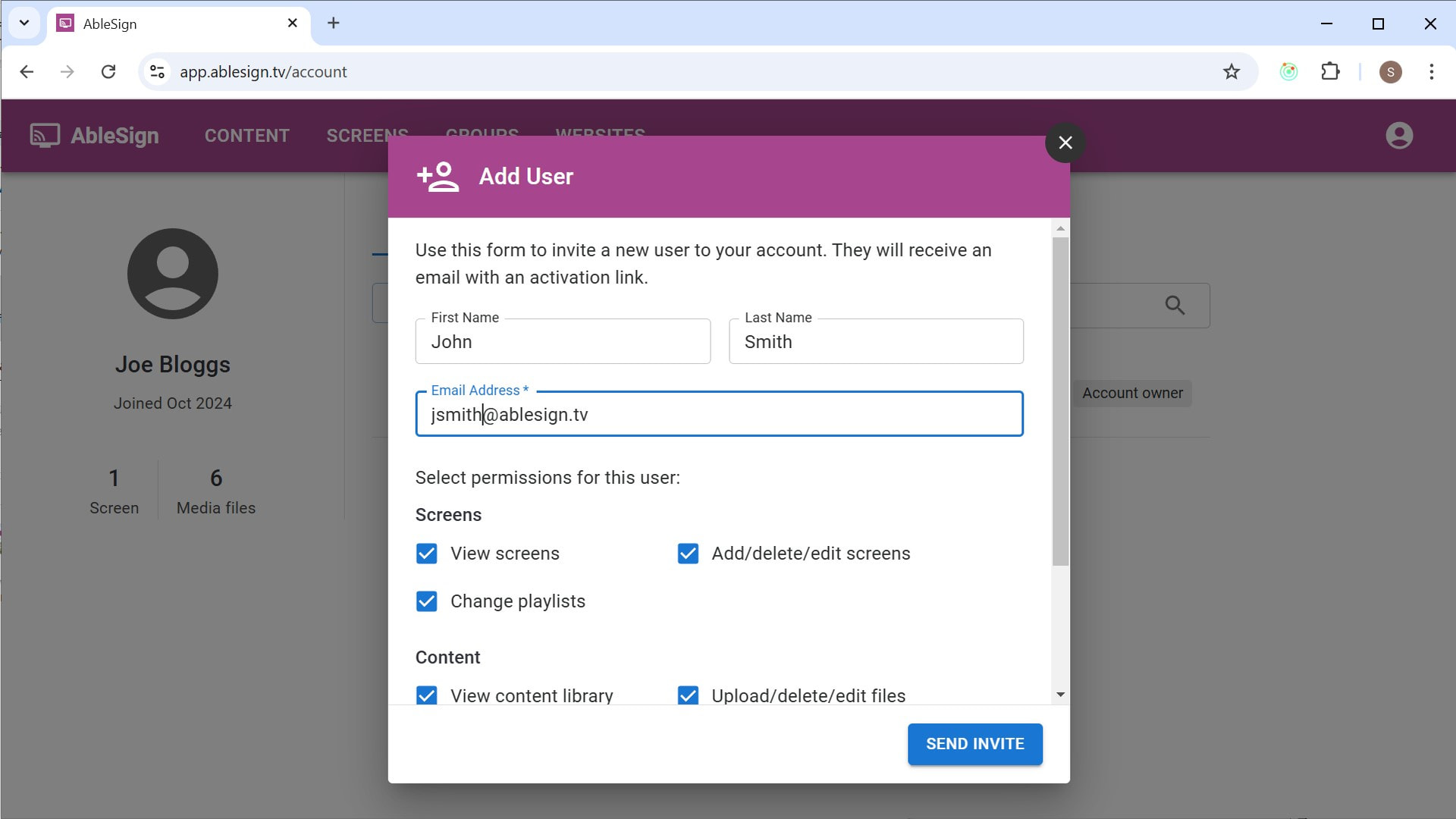The height and width of the screenshot is (819, 1456).
Task: Click the search magnifier icon
Action: pyautogui.click(x=1175, y=306)
